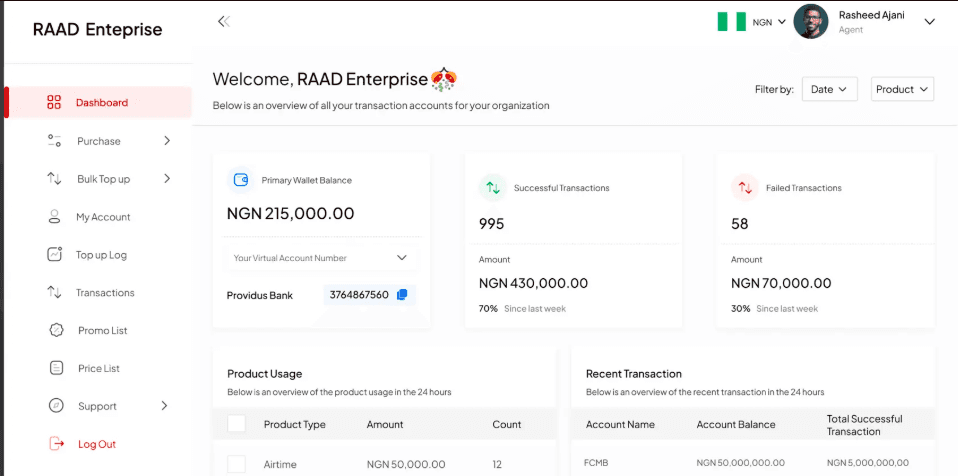Click the green Successful Transactions arrows icon

coord(493,188)
